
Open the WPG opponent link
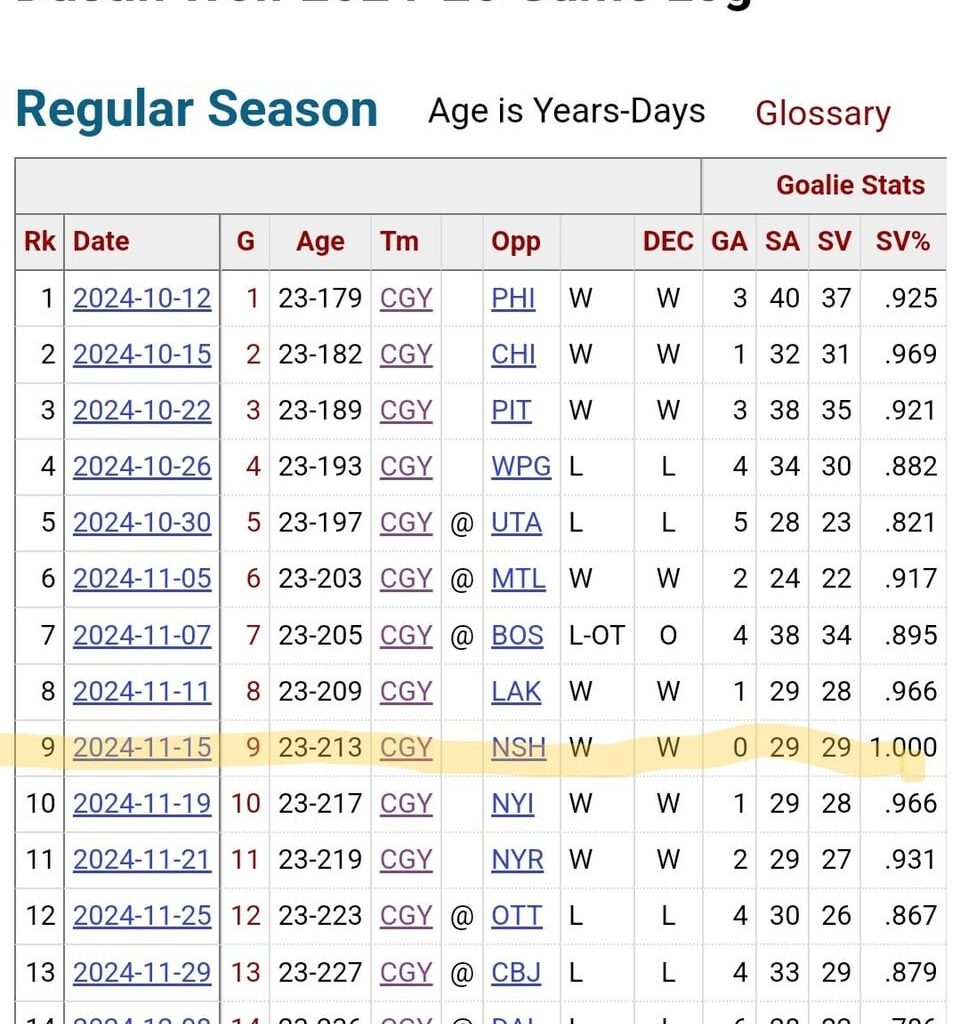(x=521, y=467)
